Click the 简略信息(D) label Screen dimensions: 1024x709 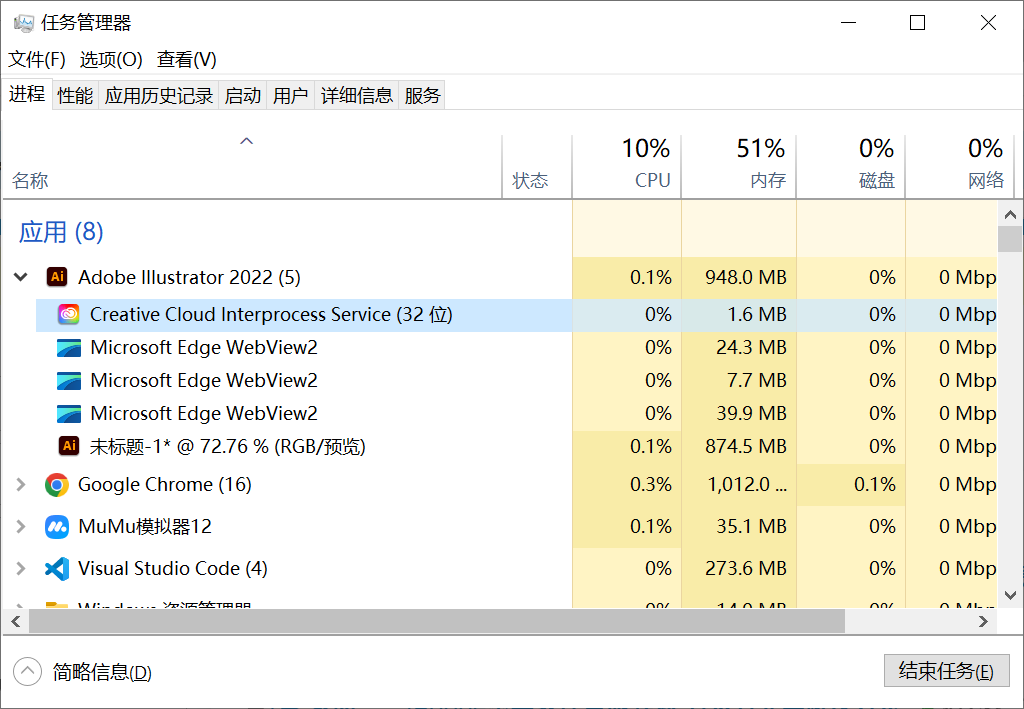pyautogui.click(x=102, y=672)
